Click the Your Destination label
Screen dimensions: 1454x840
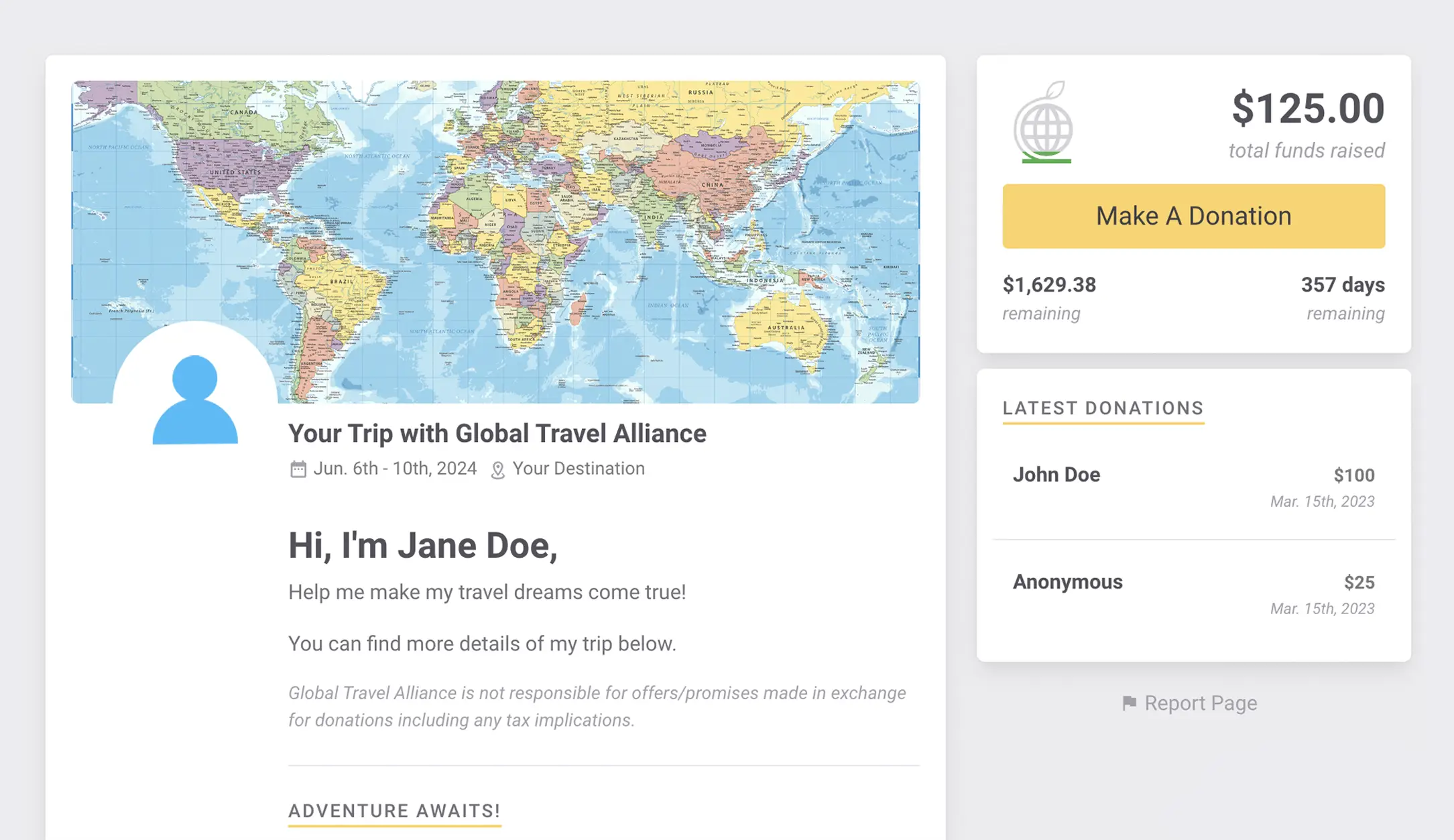click(578, 469)
